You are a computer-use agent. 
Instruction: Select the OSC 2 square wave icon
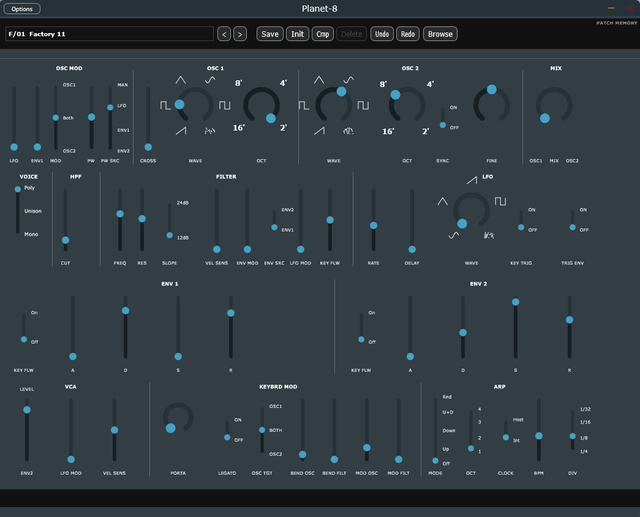(x=363, y=105)
